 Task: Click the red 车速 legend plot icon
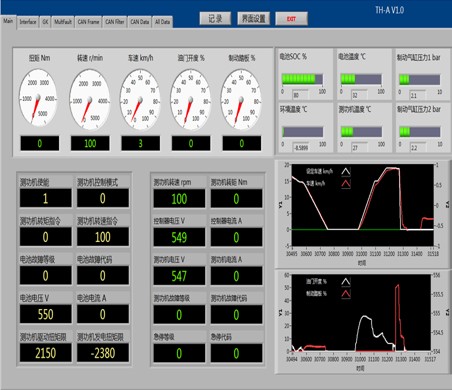[x=346, y=183]
